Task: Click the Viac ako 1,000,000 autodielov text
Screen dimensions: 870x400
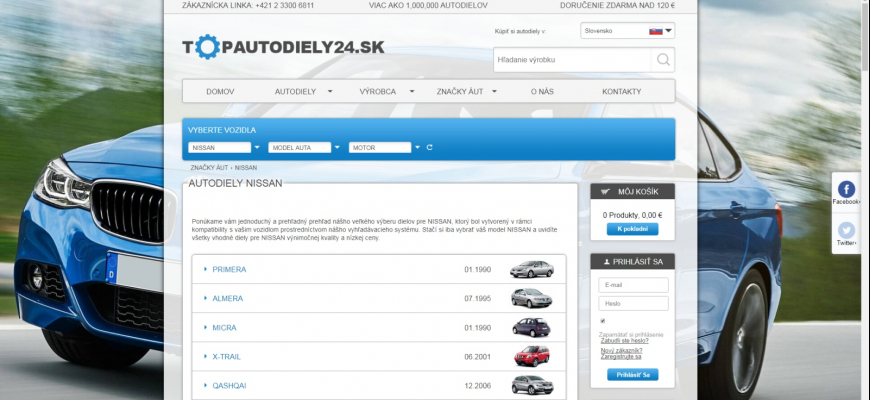Action: (428, 6)
